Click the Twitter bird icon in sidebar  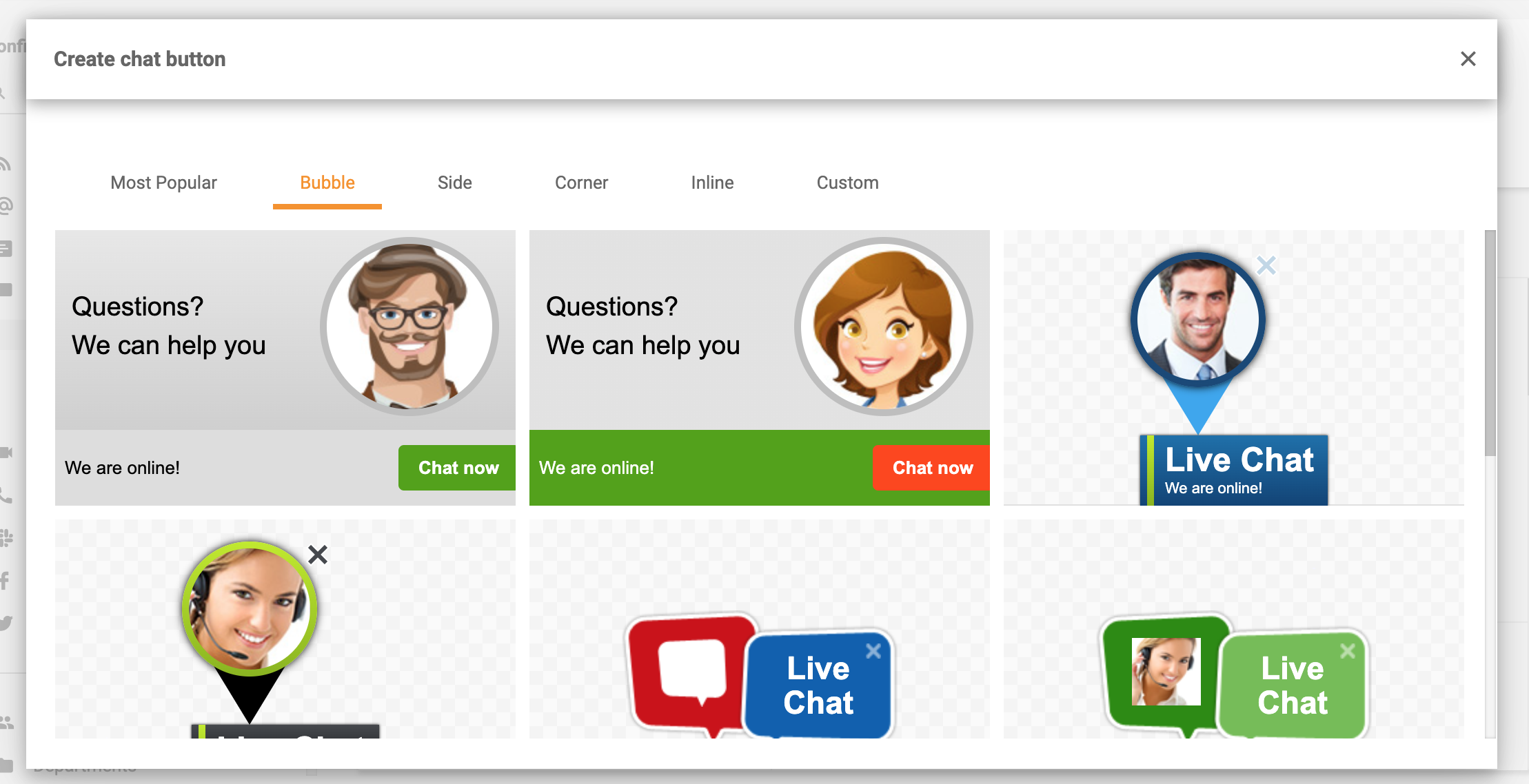(x=7, y=622)
